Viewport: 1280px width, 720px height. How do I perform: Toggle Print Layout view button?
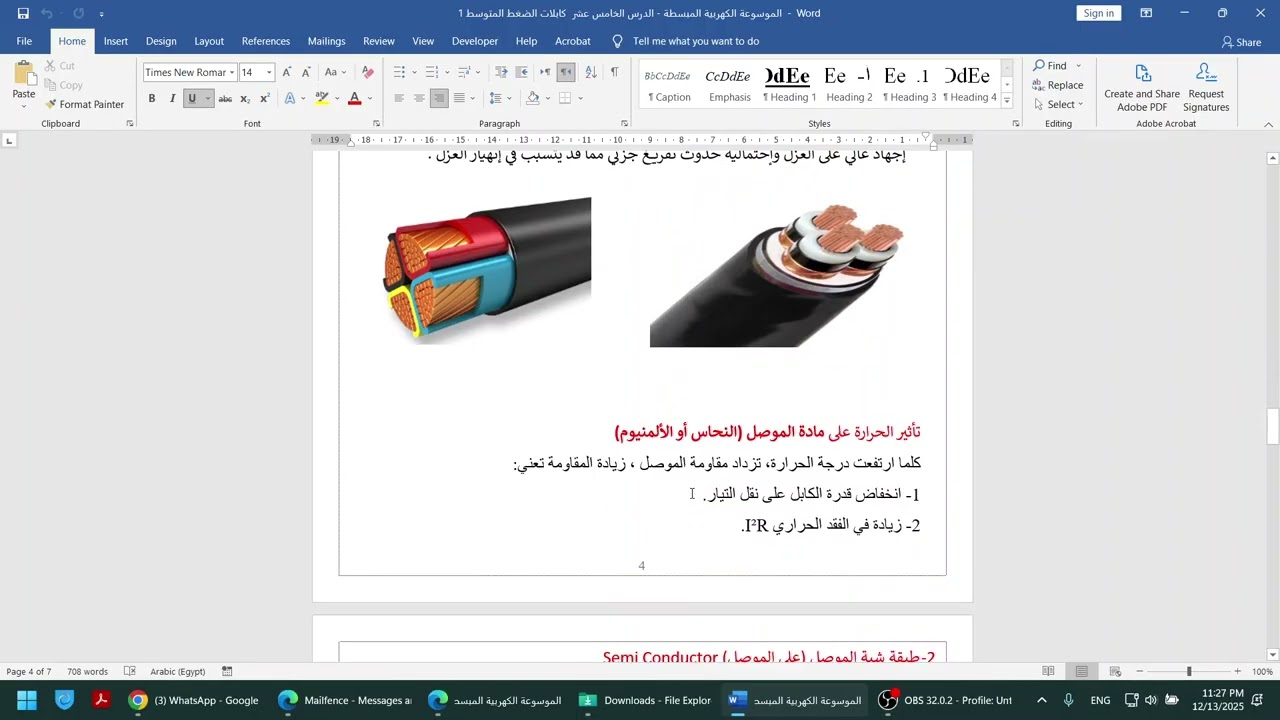click(1081, 671)
